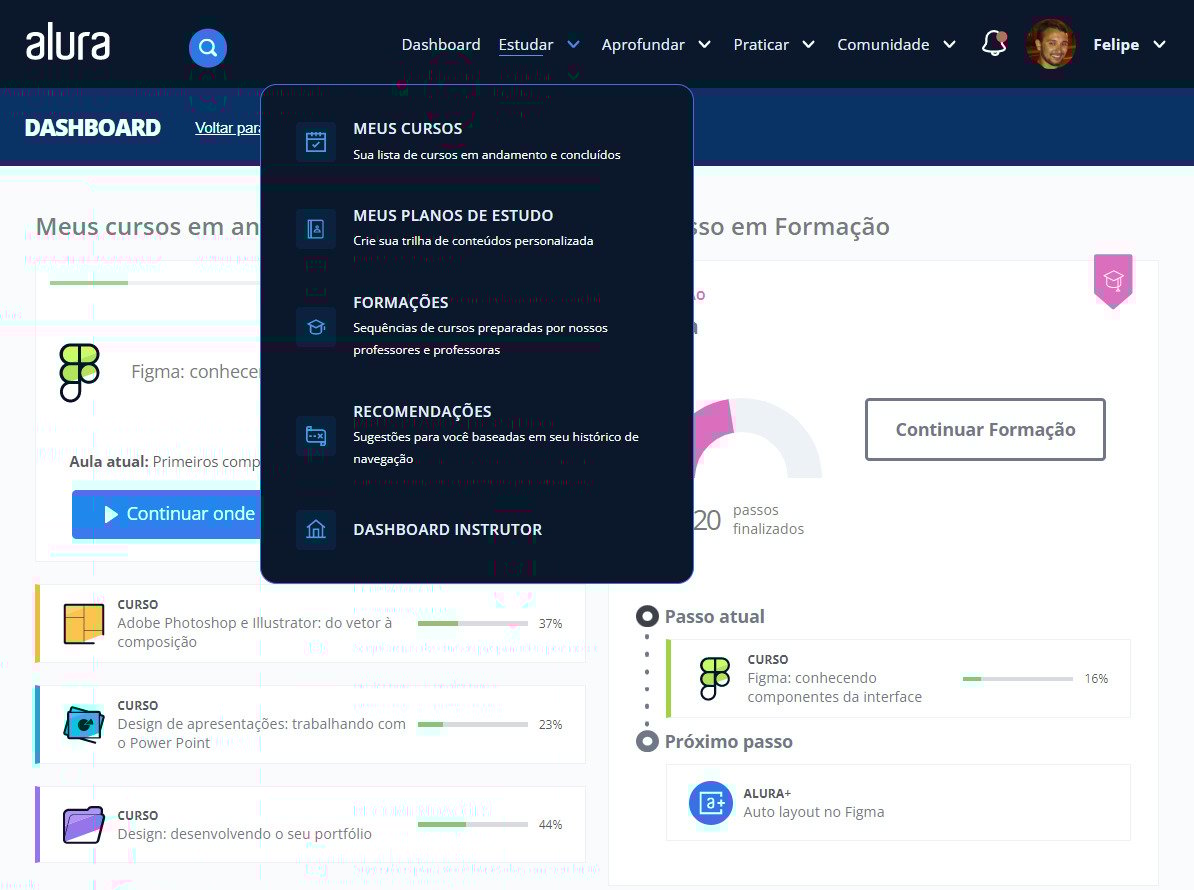Open Auto layout no Figma step
This screenshot has height=890, width=1194.
(899, 802)
